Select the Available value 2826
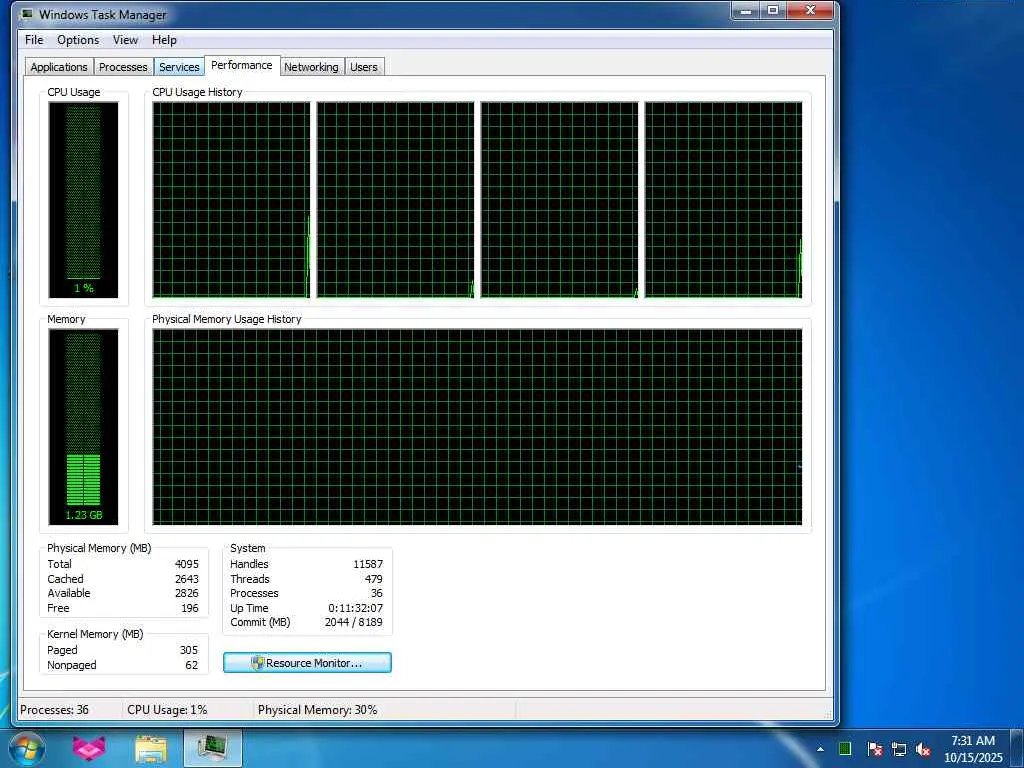The image size is (1024, 768). tap(187, 593)
